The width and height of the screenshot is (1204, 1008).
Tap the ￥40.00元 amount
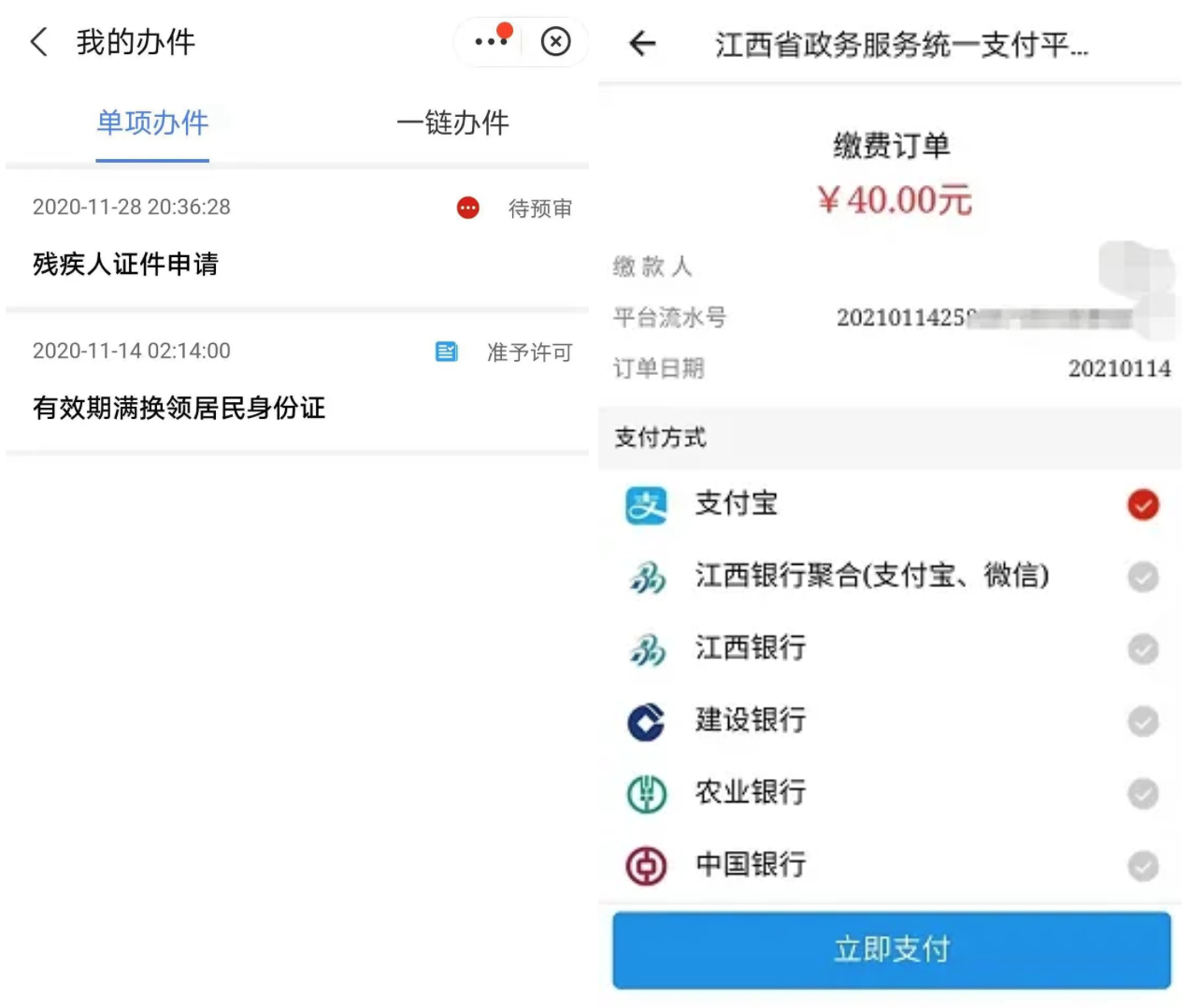tap(895, 199)
